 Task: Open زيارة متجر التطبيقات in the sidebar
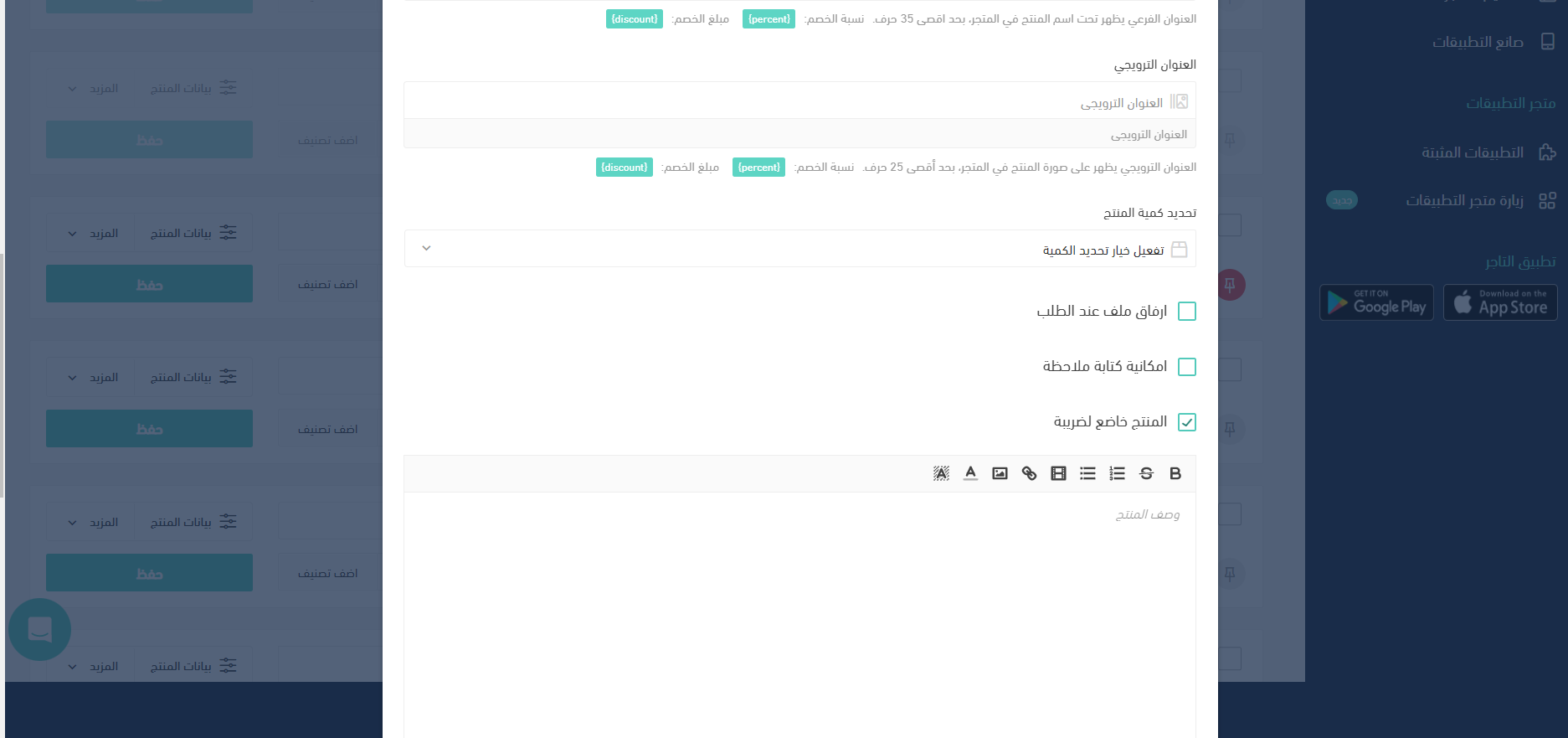point(1464,200)
